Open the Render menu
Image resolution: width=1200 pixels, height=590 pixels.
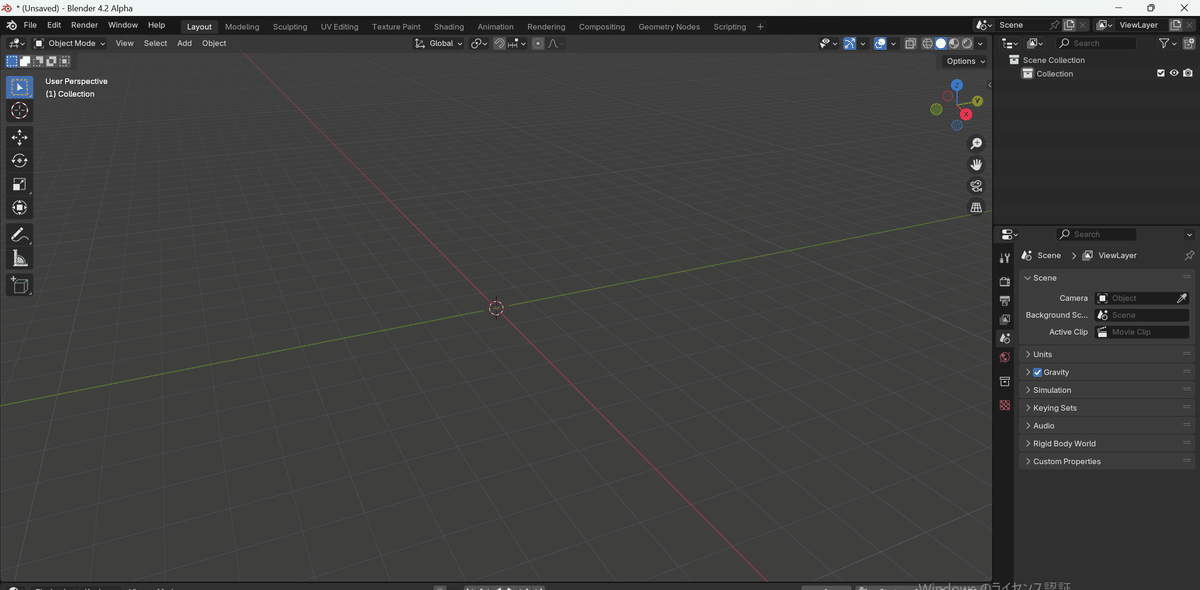(x=84, y=25)
